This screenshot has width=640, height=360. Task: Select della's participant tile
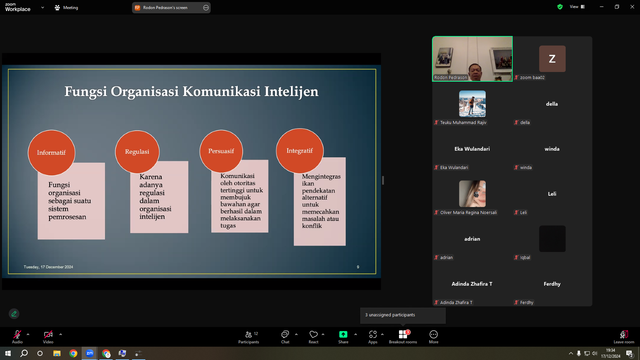click(552, 104)
